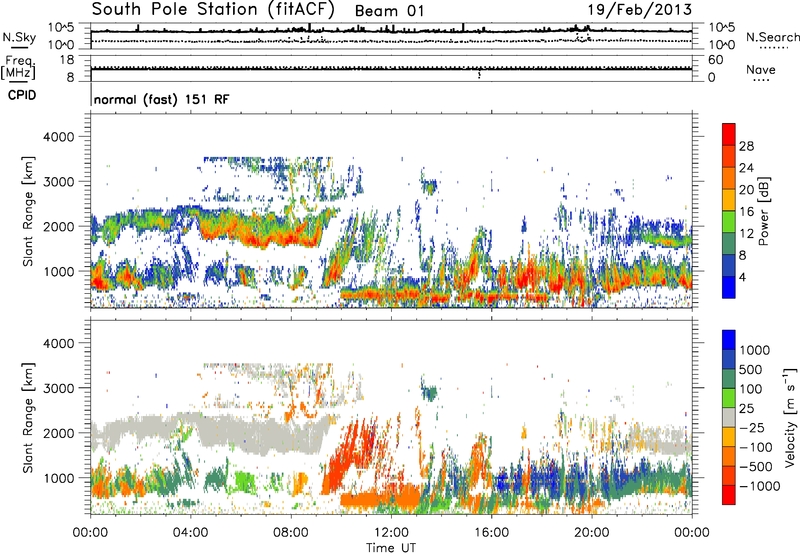Screen dimensions: 800x554
Task: Click the 'South Pole Station (fitACF)' title
Action: (x=213, y=10)
